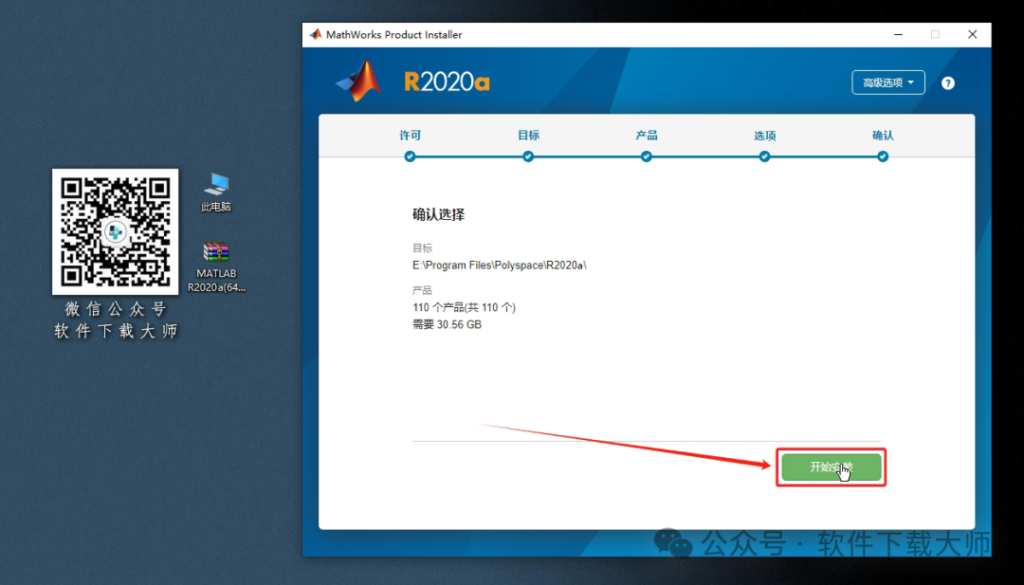Select the 产品 step checkmark icon
Screen dimensions: 1024x585
click(646, 156)
